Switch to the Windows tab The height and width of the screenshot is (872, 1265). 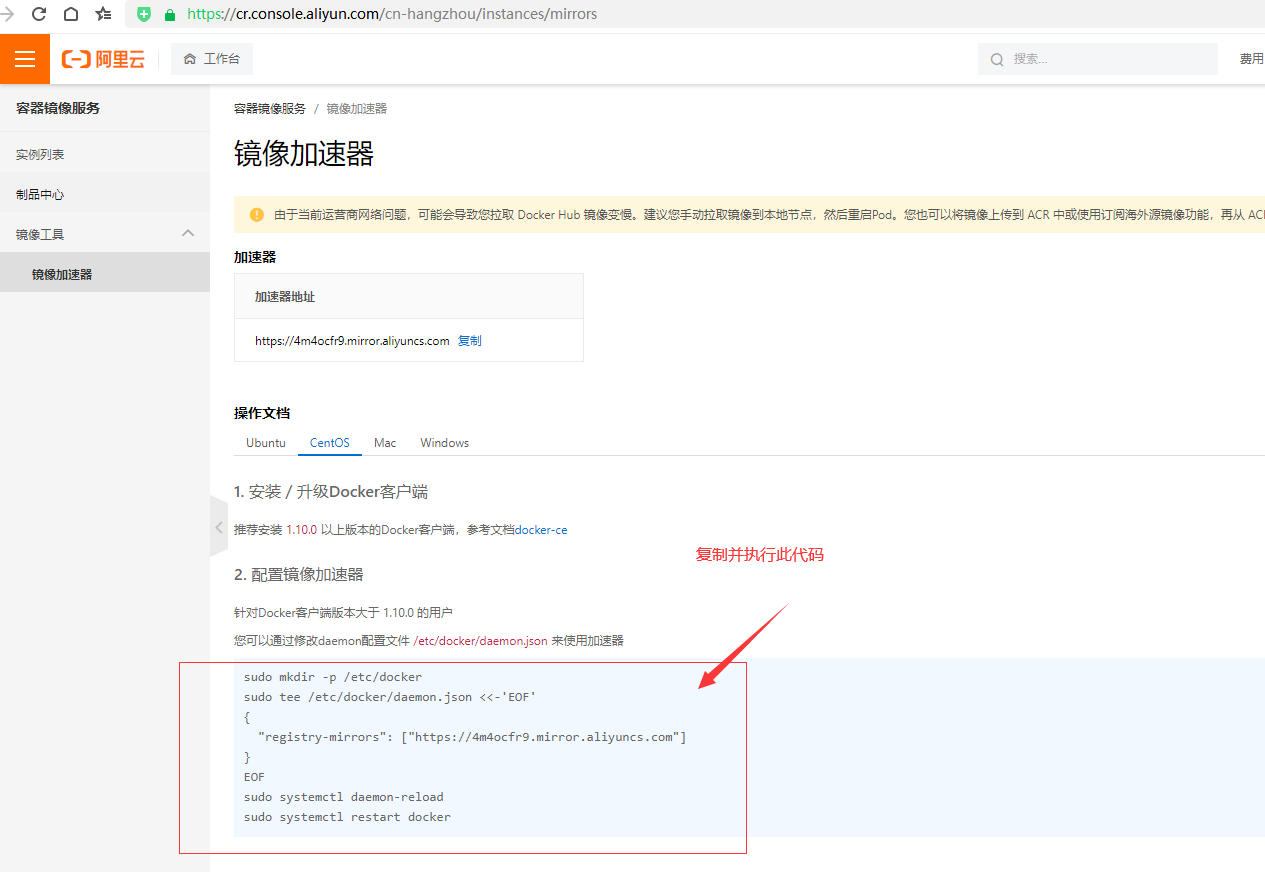444,443
